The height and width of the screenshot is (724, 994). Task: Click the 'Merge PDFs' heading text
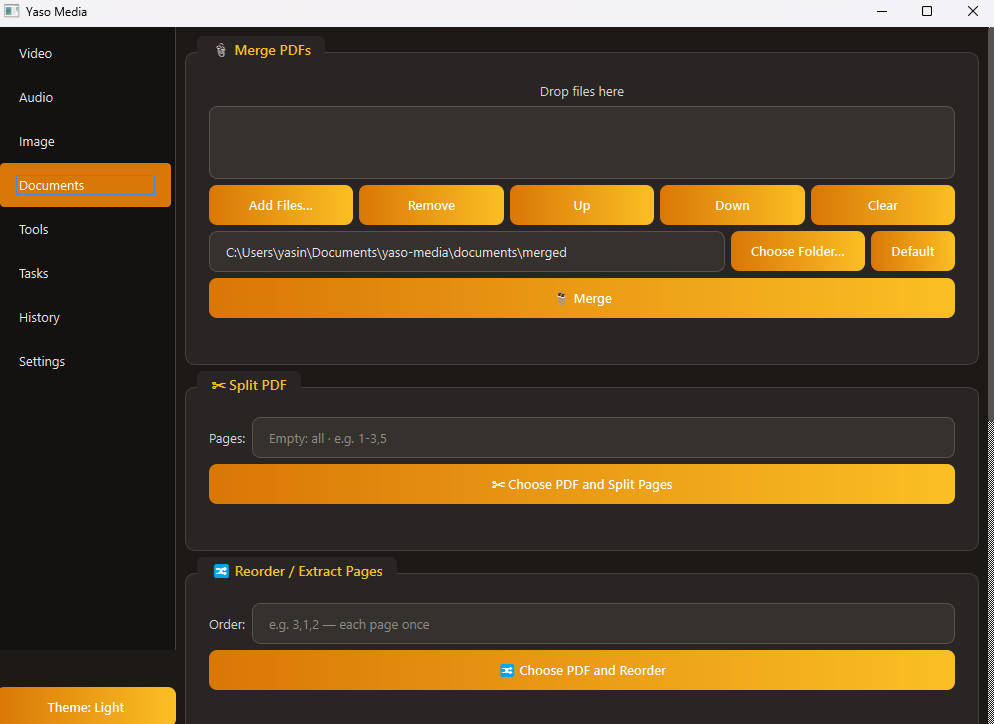point(273,50)
